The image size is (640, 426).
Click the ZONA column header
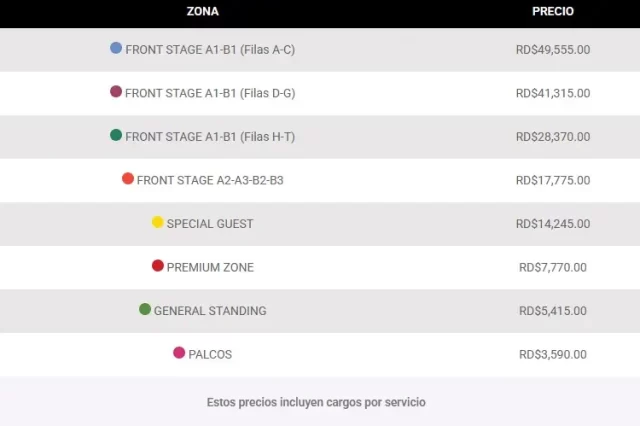click(x=202, y=11)
